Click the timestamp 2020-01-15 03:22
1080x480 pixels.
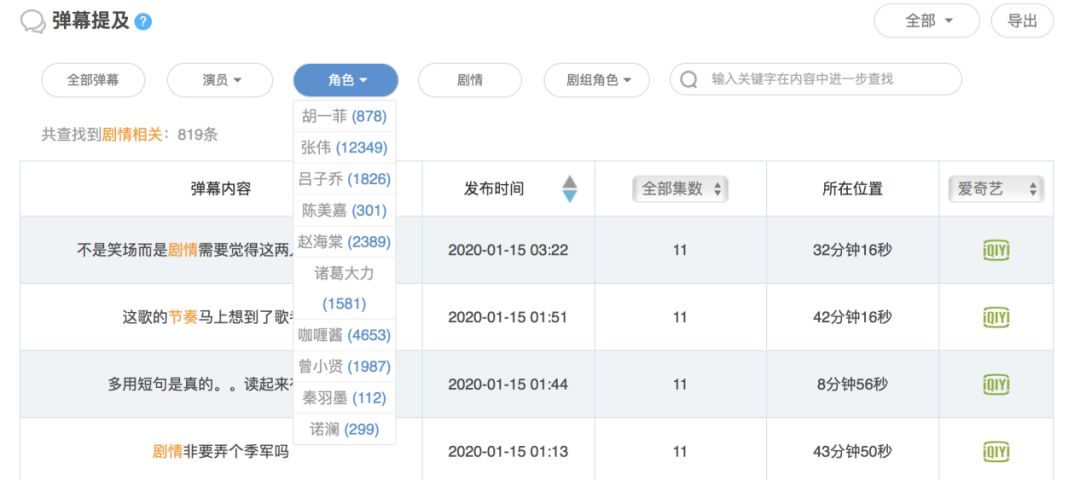508,250
